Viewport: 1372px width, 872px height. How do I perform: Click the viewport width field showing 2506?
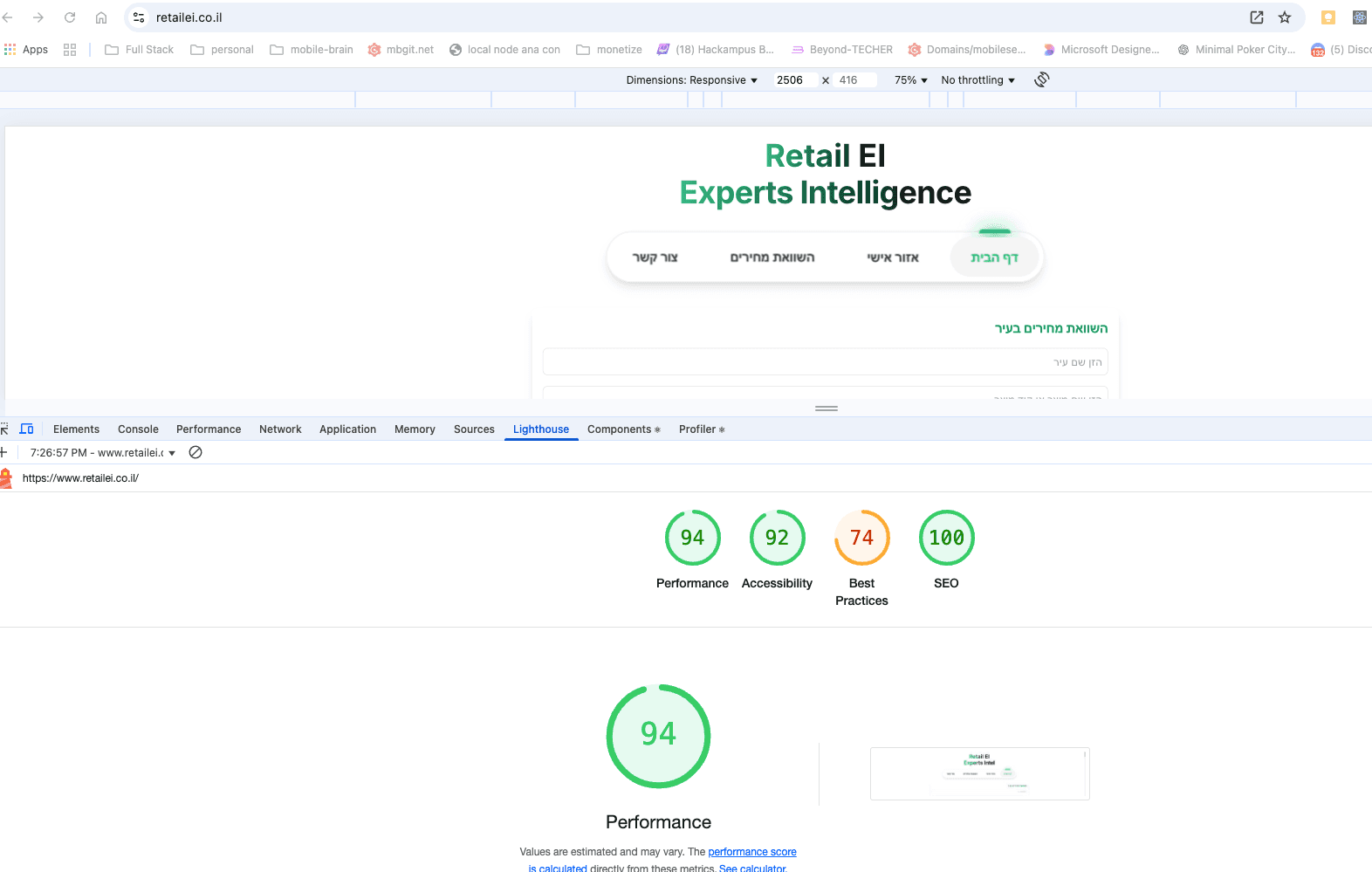794,80
